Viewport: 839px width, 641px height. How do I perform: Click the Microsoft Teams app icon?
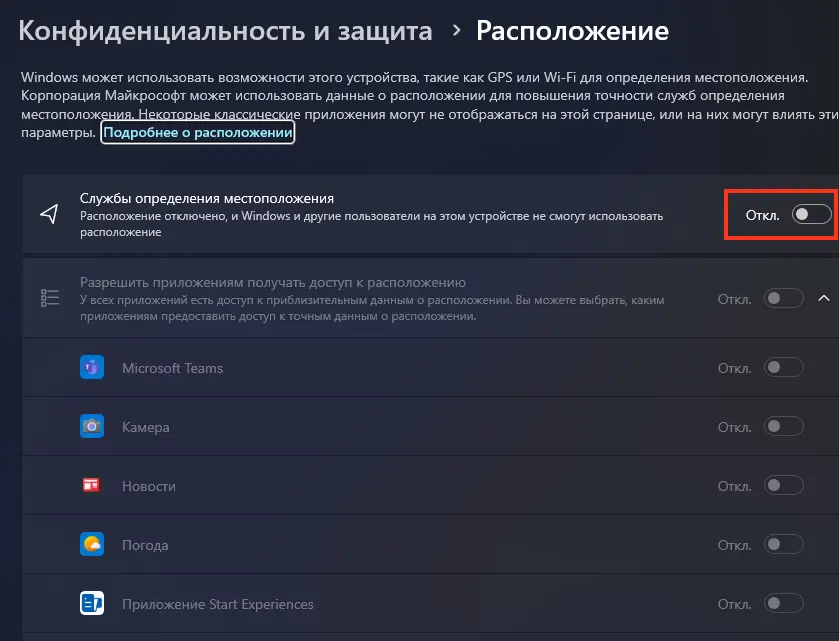[92, 368]
